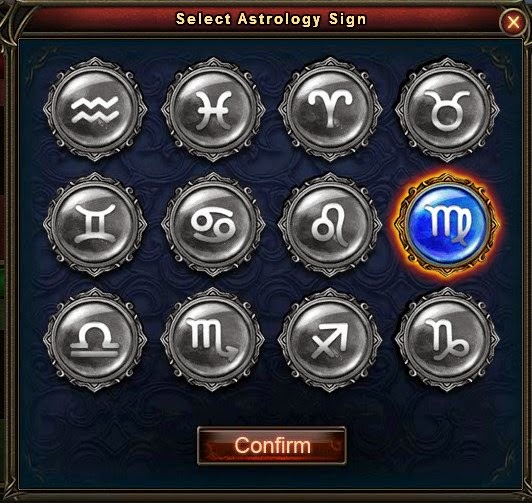Select the Libra scales sign
532x503 pixels.
(95, 340)
